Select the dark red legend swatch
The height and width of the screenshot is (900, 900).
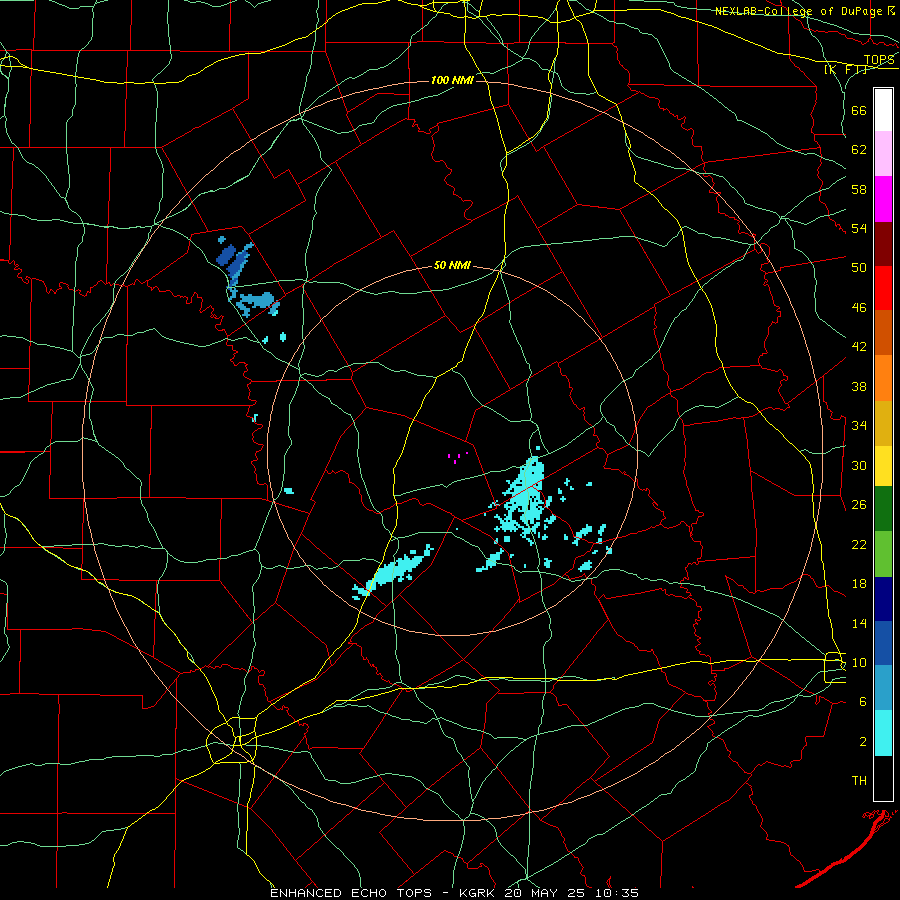(x=883, y=243)
